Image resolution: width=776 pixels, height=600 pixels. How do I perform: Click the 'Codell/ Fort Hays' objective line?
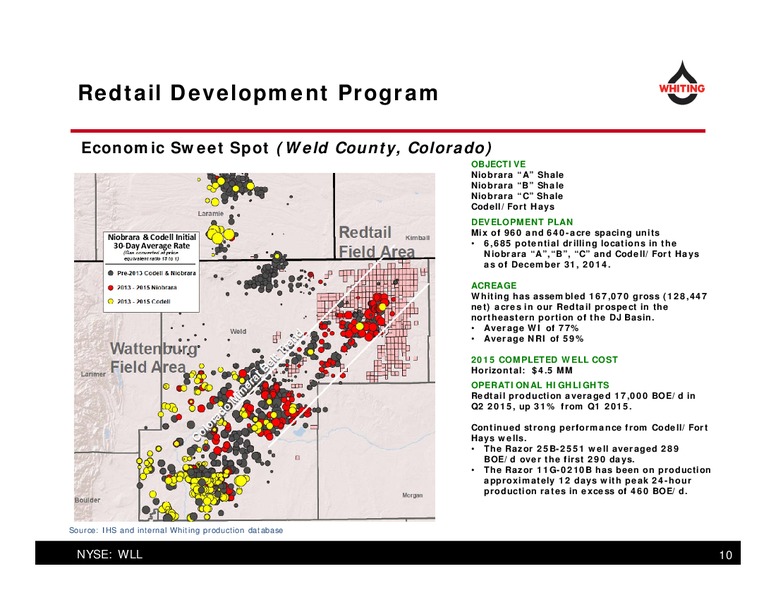513,206
